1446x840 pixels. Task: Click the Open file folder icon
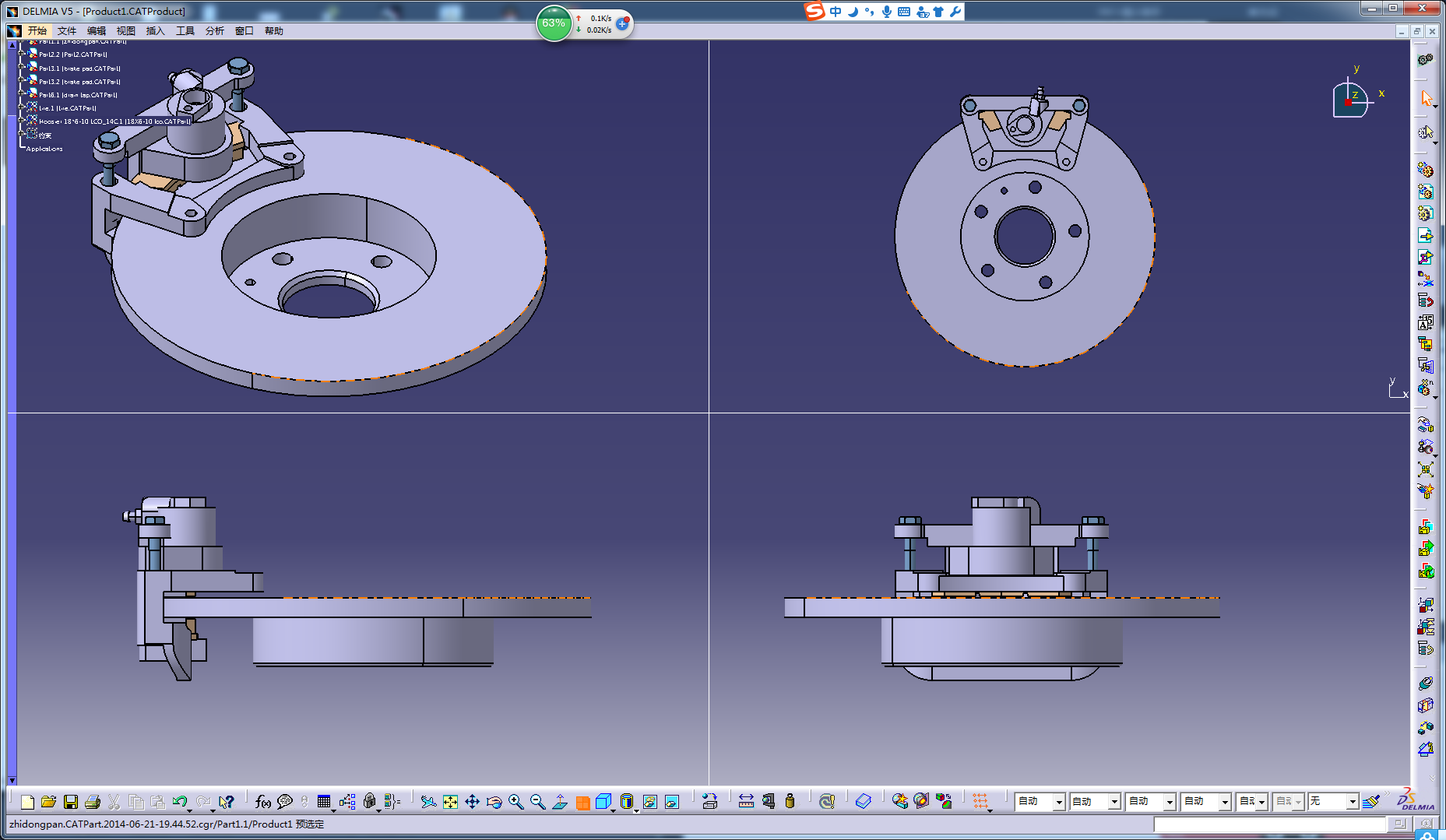(48, 802)
